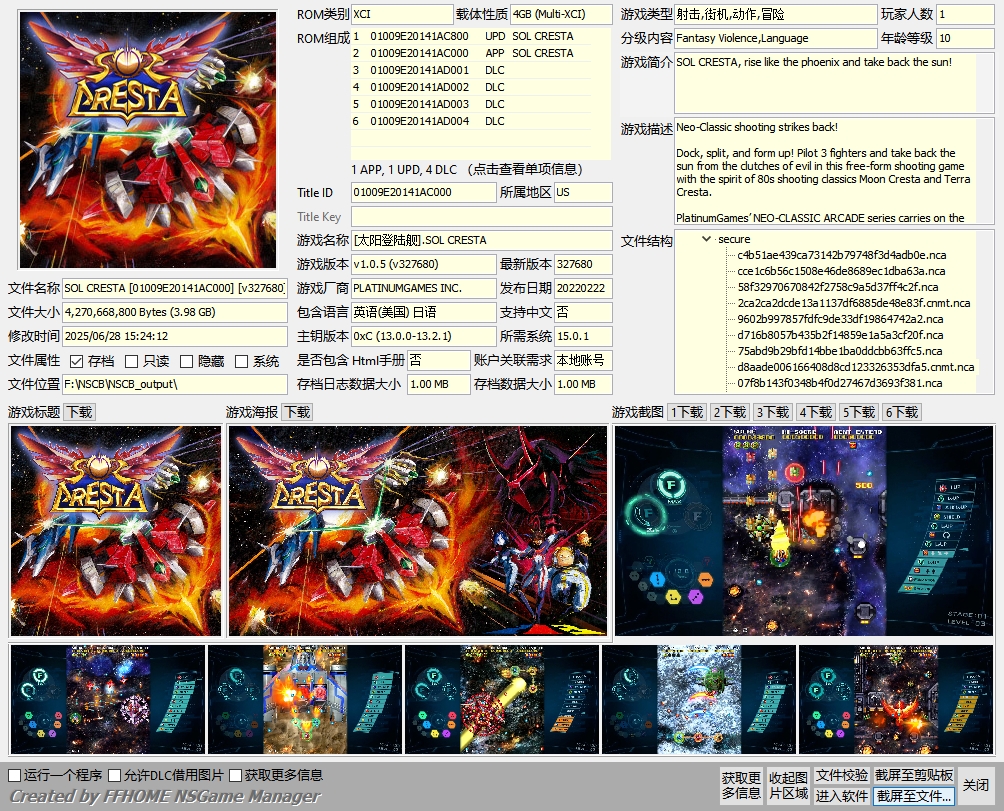The image size is (1004, 811).
Task: Click the 截屏至剪贴板 button
Action: pyautogui.click(x=914, y=775)
